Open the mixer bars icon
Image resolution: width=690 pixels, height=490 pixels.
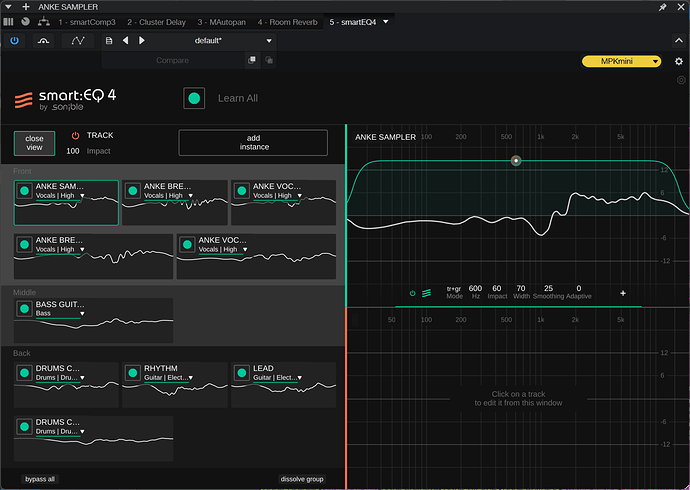point(8,22)
